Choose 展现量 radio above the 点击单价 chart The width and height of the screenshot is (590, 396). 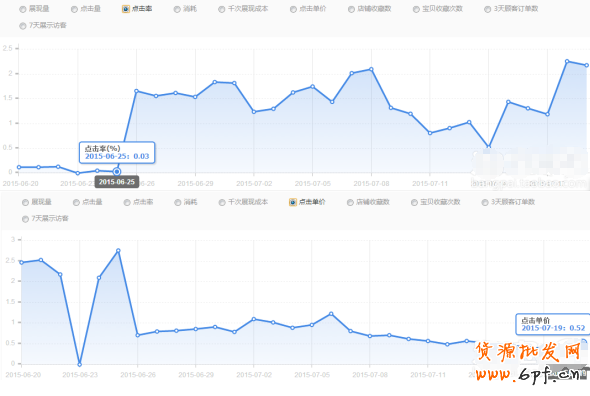(25, 203)
